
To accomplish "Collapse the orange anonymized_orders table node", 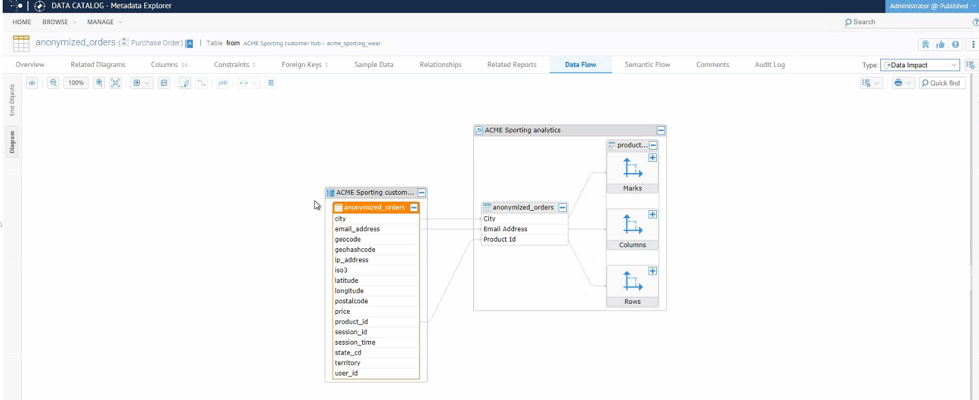I will point(414,207).
